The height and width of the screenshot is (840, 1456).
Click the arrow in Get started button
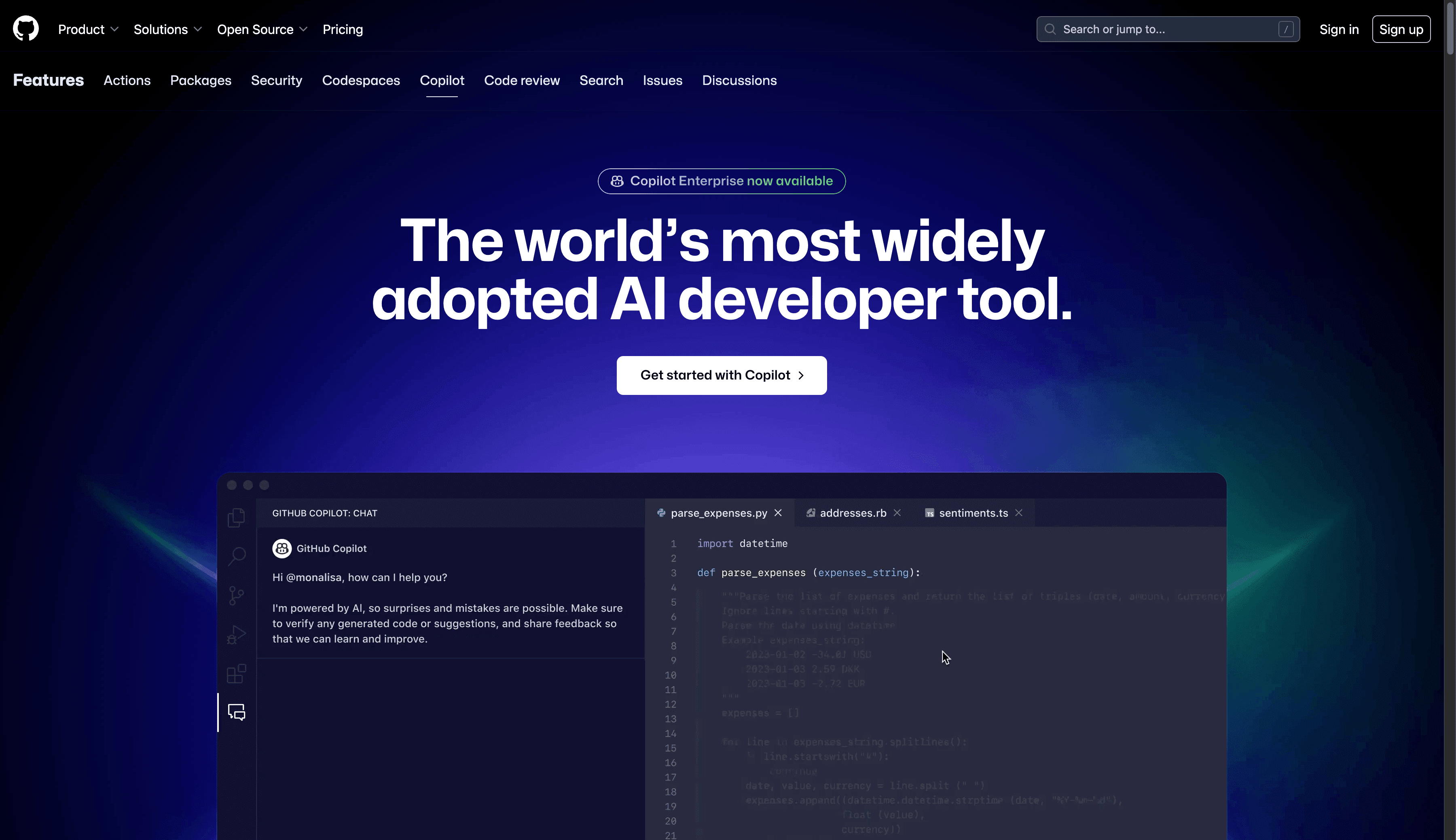tap(801, 375)
